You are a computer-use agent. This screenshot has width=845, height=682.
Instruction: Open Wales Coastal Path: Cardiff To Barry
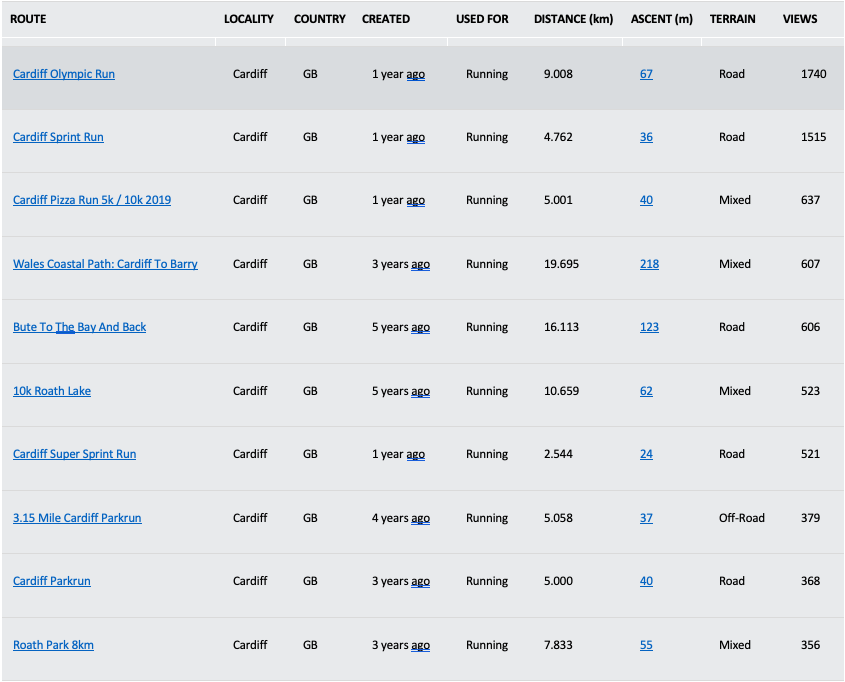click(105, 264)
